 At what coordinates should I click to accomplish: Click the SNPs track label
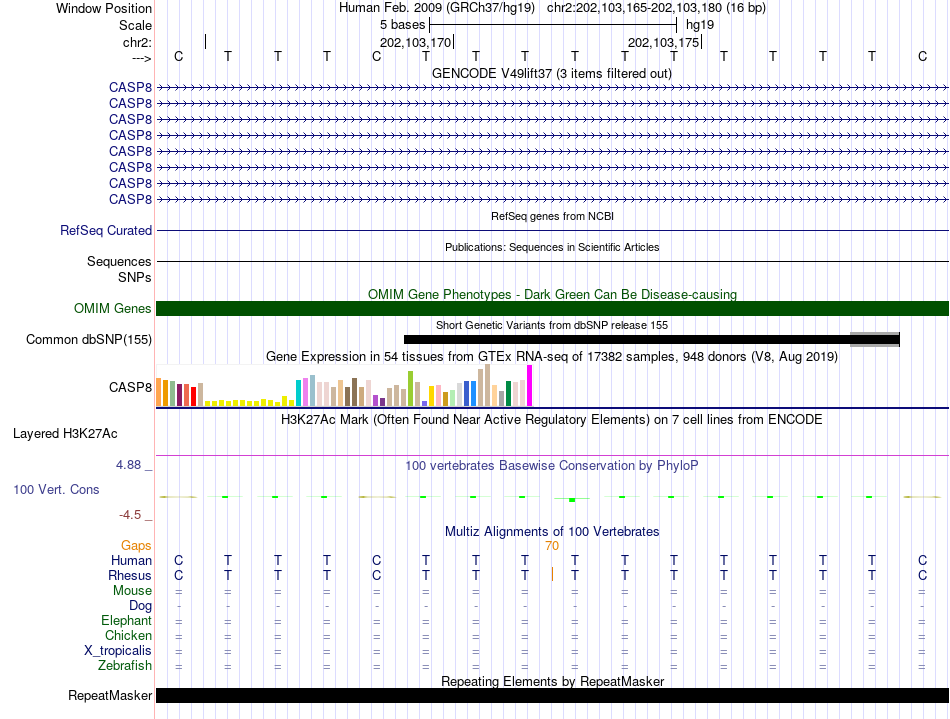tap(135, 277)
